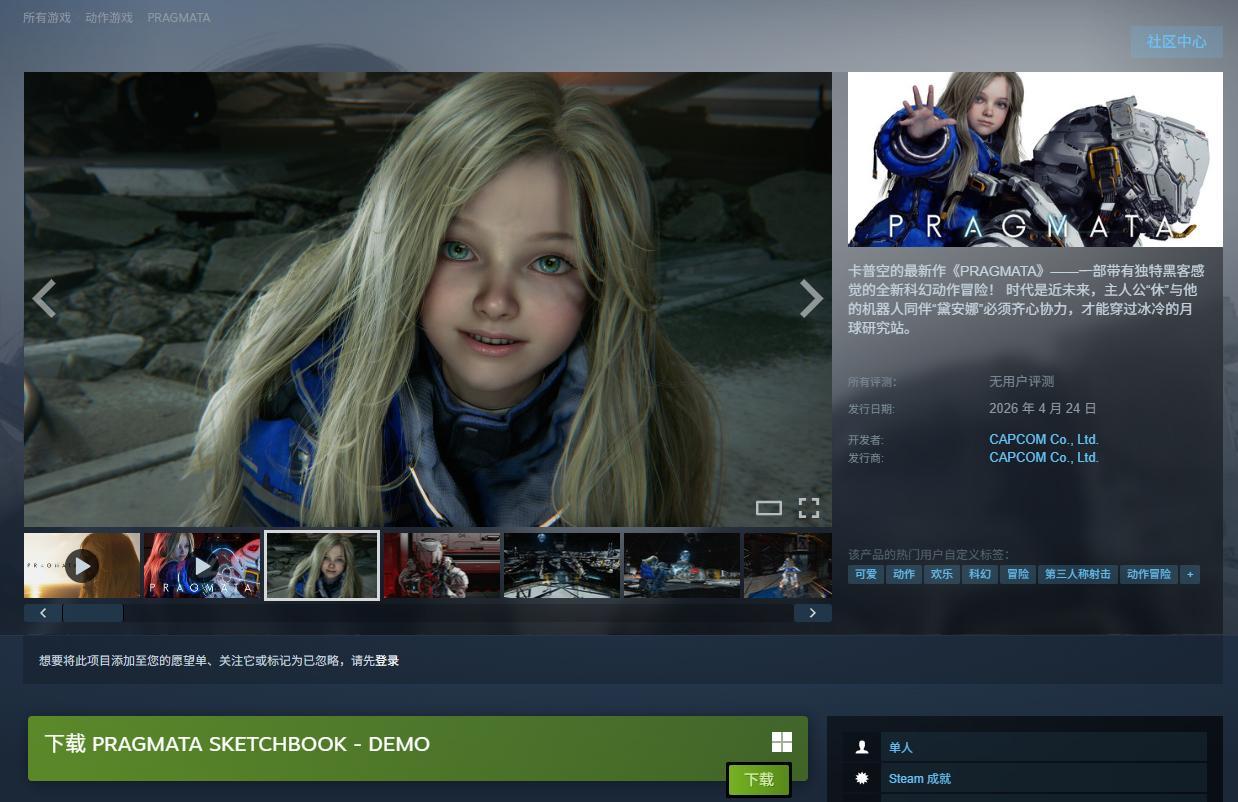The image size is (1238, 802).
Task: Grab the thumbnail strip scrollbar handle
Action: [93, 613]
